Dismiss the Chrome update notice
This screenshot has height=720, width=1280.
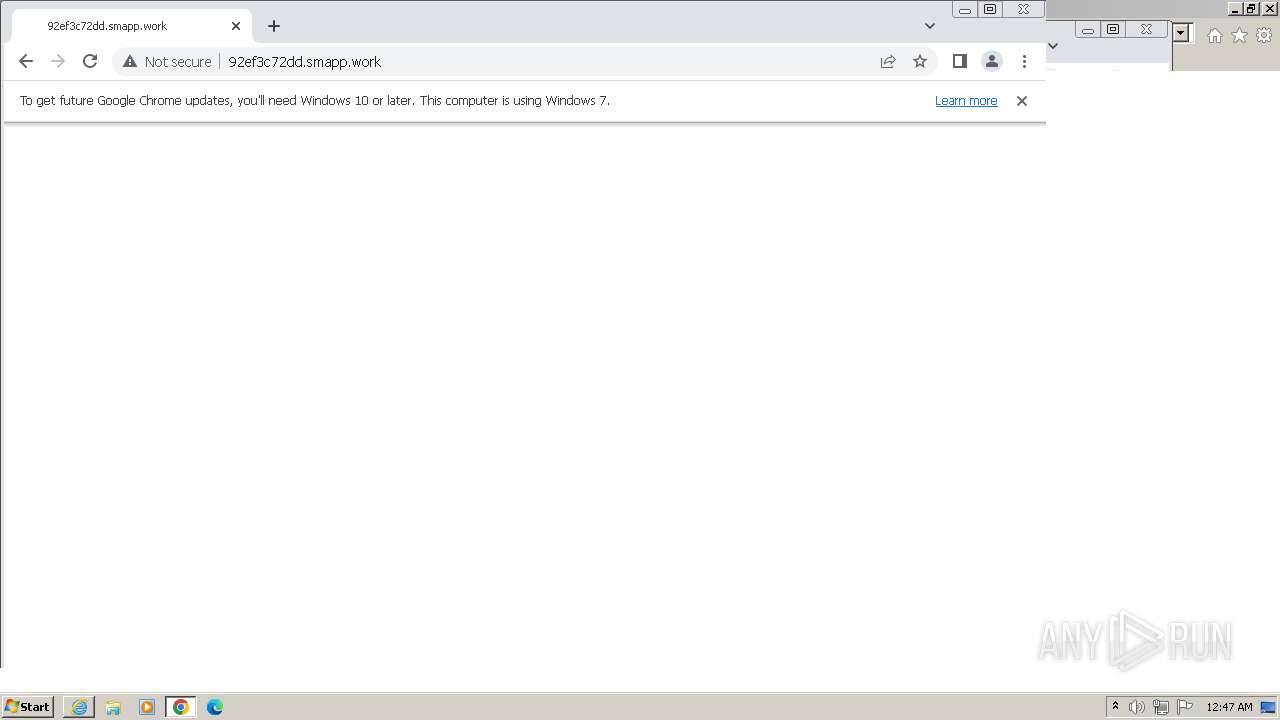[x=1022, y=101]
